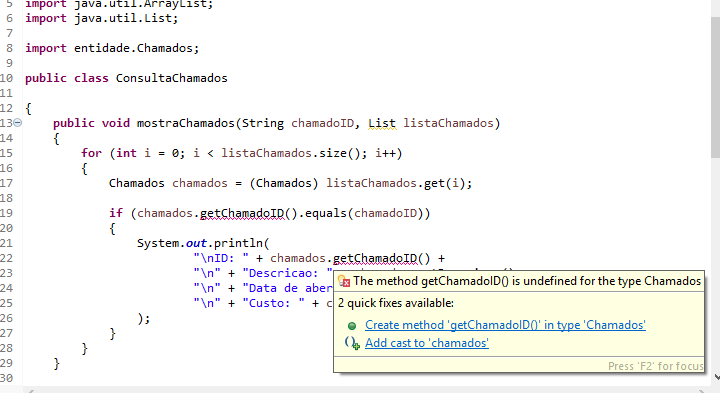Click '(Chamados)' cast on line 17

[283, 183]
